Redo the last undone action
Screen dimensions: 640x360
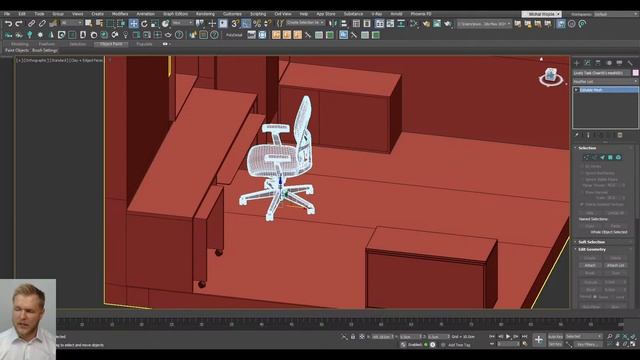click(x=19, y=24)
